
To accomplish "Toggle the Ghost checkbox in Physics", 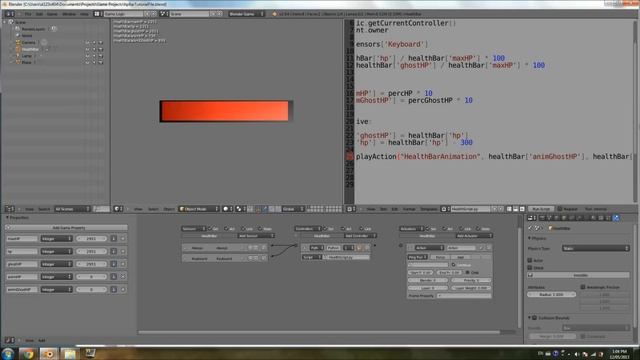I will (x=530, y=268).
